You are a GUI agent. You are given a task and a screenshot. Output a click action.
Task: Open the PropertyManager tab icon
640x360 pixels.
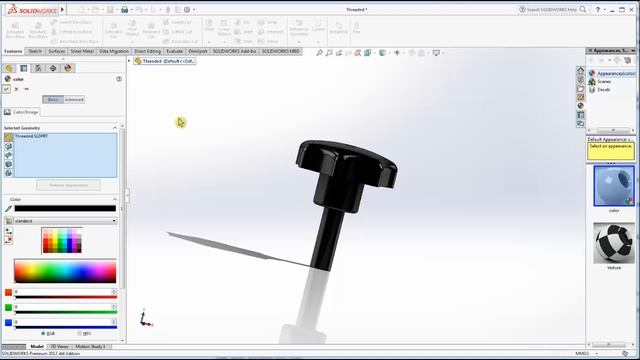24,68
